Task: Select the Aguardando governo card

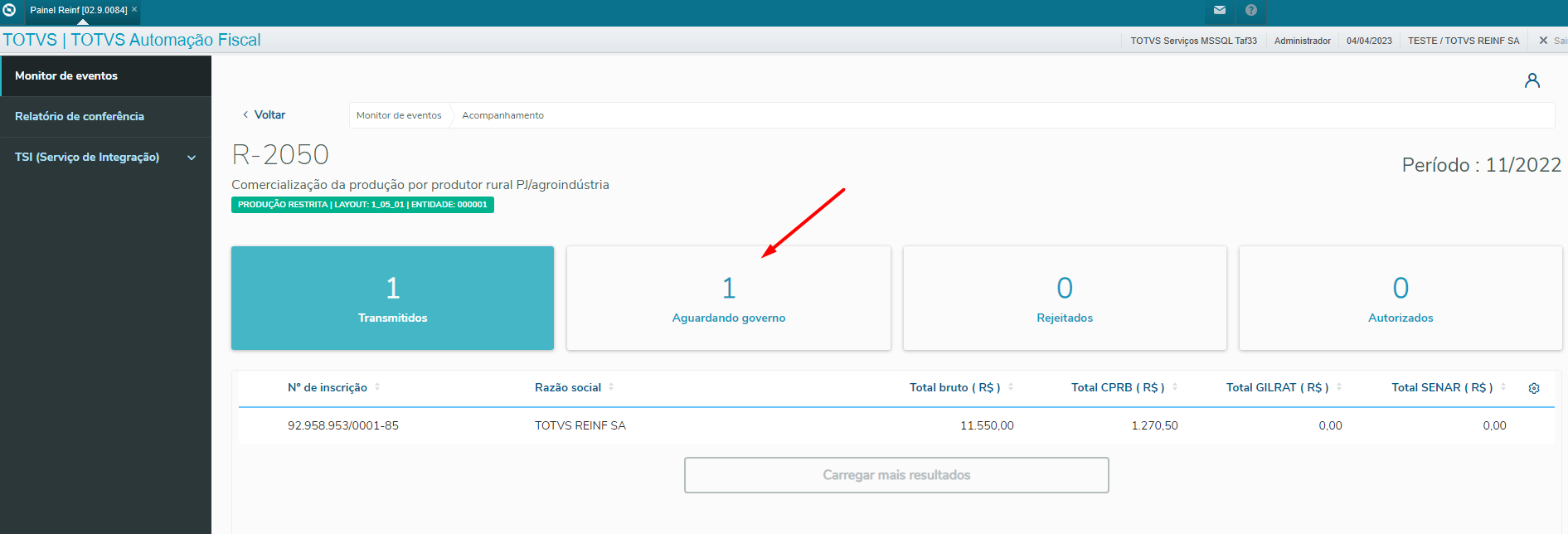Action: click(729, 298)
